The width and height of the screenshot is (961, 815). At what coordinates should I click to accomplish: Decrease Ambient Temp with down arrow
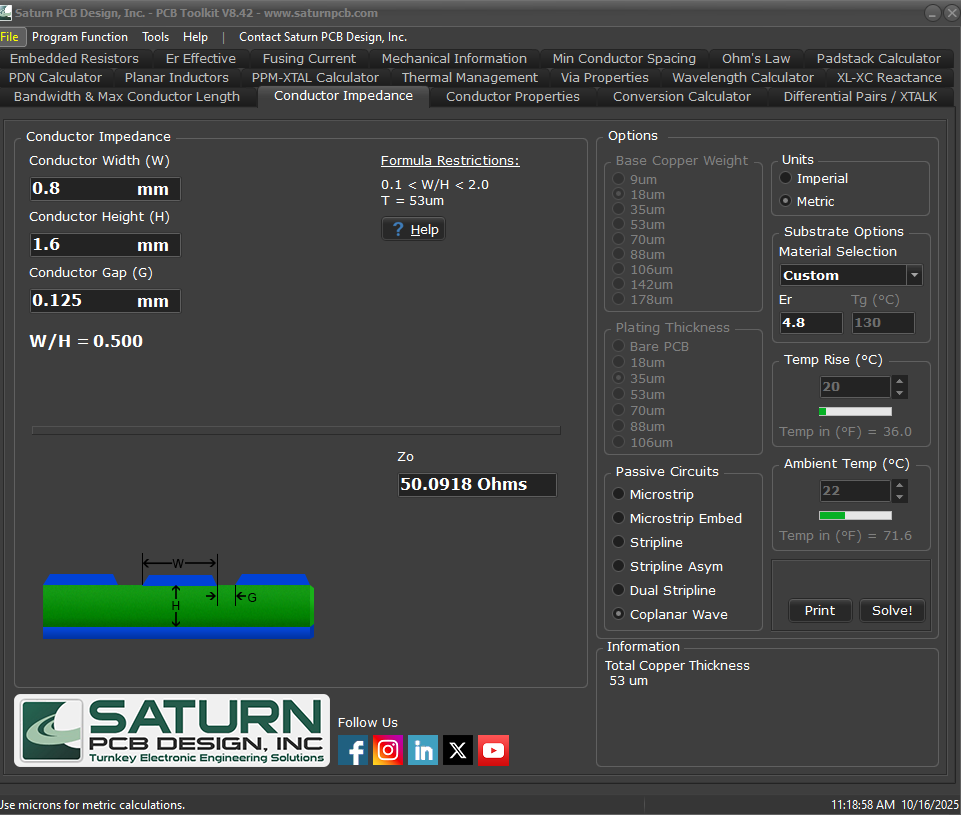[900, 497]
